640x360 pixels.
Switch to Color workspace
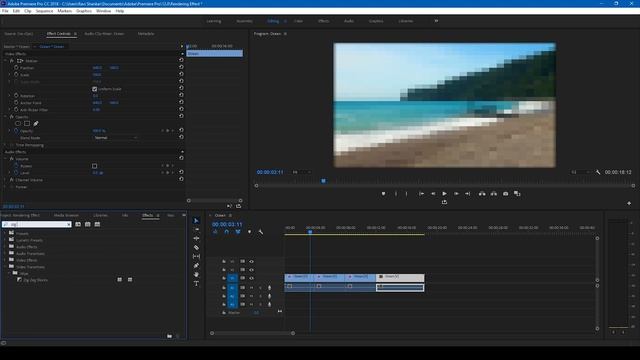tap(298, 21)
